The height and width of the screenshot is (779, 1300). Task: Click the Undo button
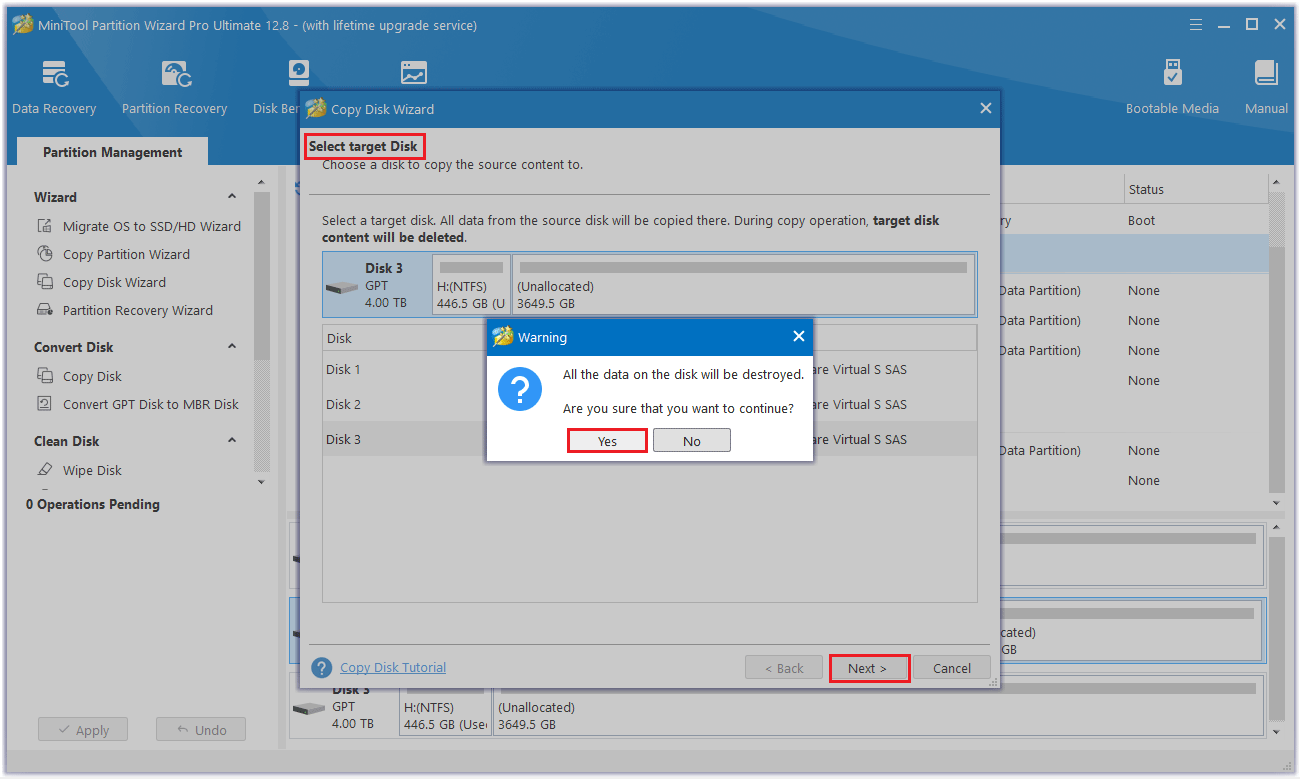(x=201, y=730)
